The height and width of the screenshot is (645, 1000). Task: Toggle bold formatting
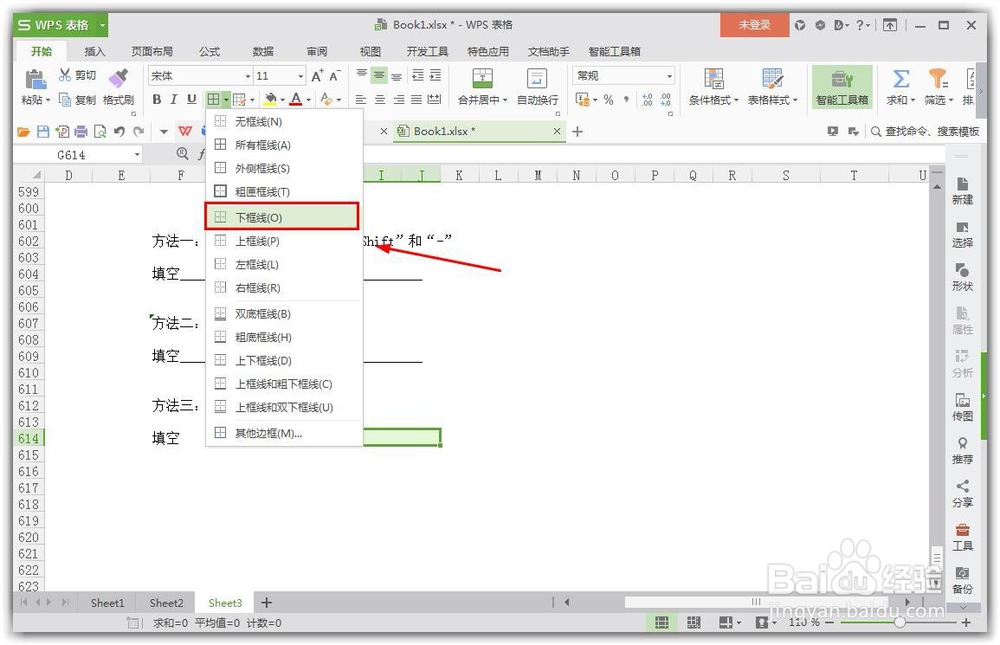coord(157,99)
